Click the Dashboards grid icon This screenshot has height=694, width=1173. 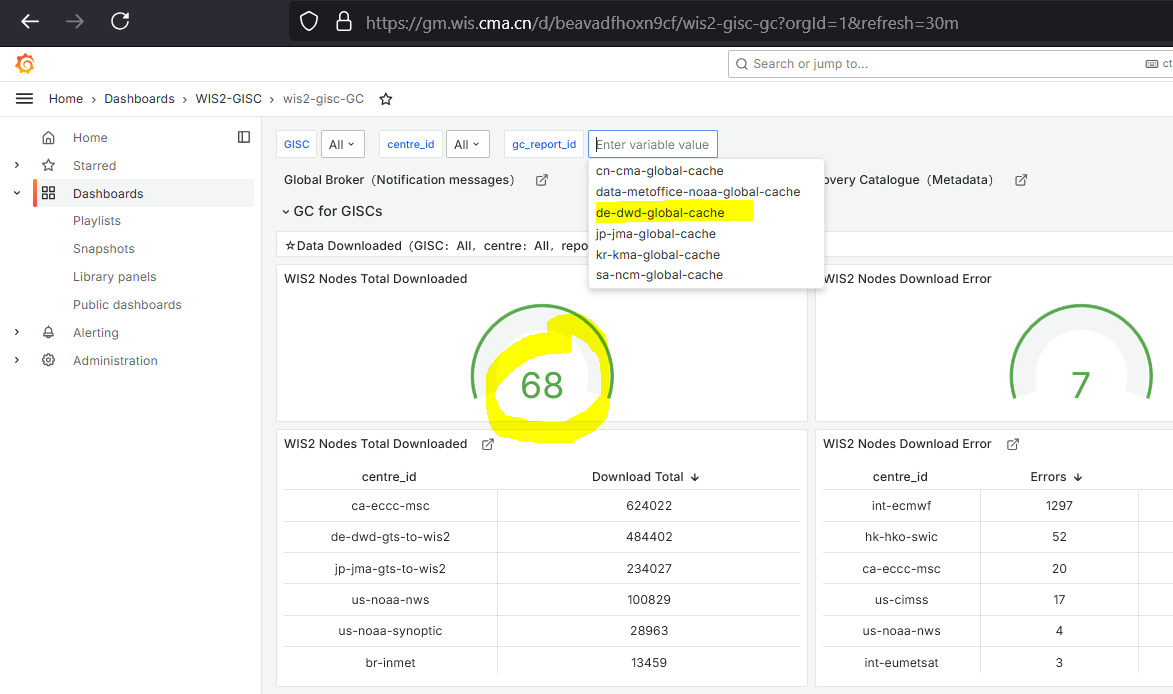coord(49,193)
